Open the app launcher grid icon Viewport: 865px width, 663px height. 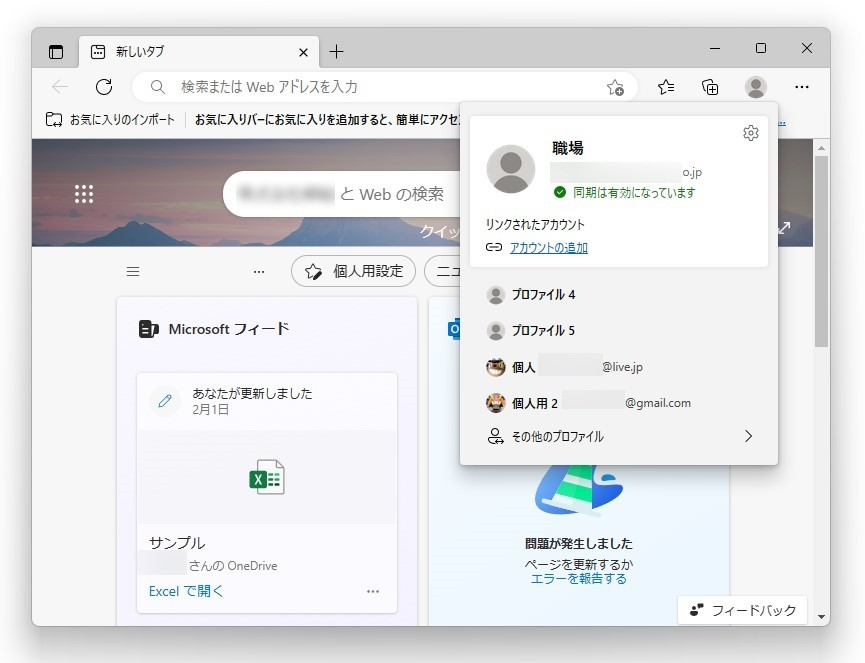point(85,193)
